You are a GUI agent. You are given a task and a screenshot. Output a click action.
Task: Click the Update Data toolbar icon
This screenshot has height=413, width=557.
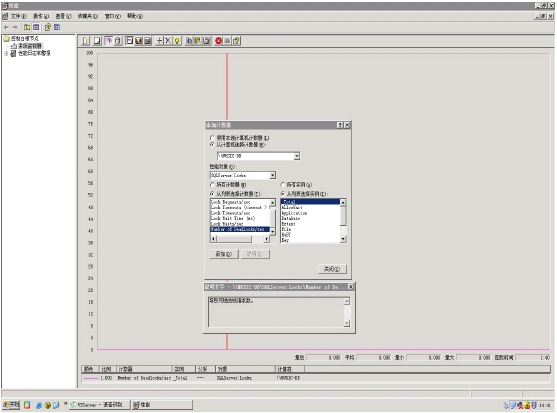coord(227,41)
